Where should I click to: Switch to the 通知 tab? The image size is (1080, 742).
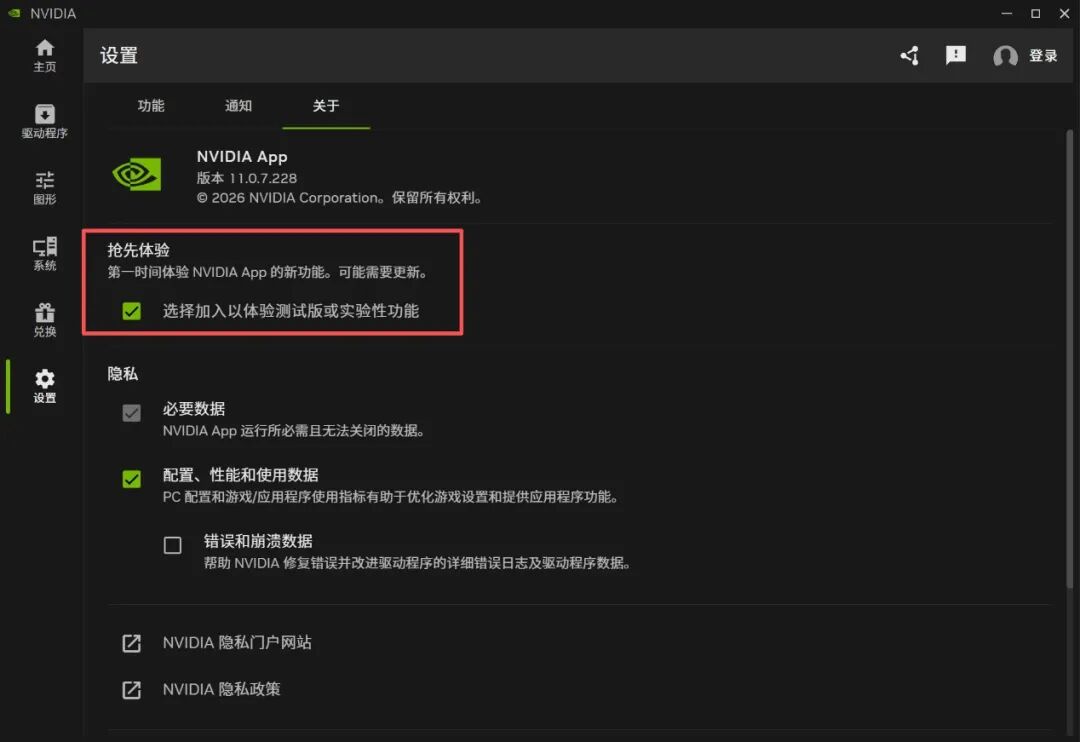pyautogui.click(x=238, y=105)
